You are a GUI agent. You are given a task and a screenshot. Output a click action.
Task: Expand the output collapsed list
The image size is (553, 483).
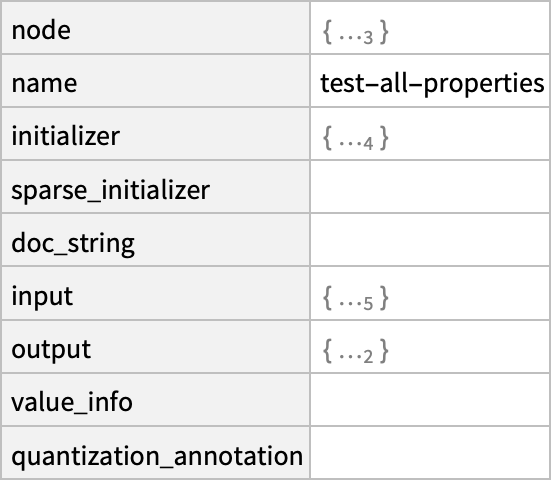point(356,351)
